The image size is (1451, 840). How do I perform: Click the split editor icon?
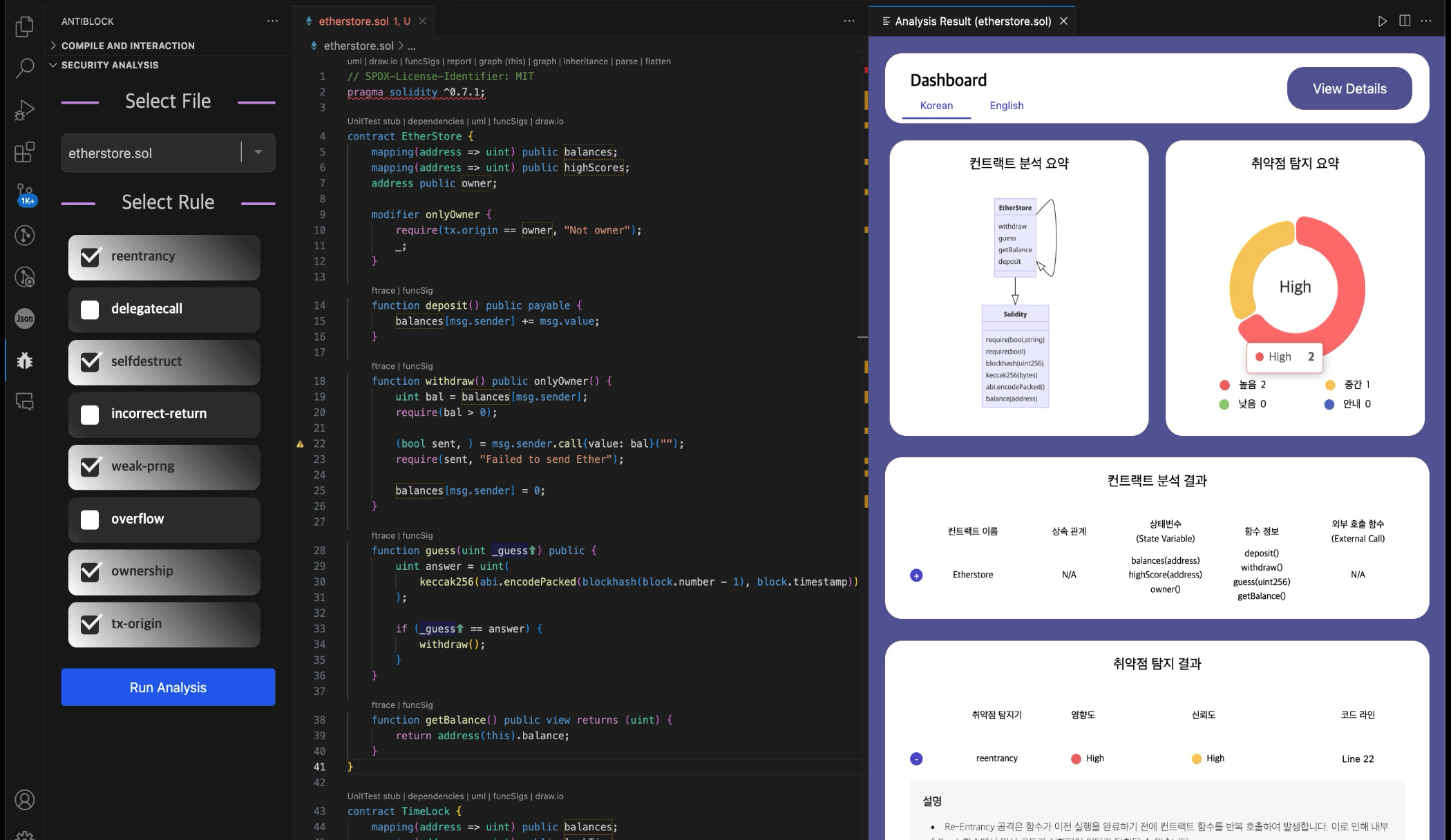click(x=1405, y=21)
